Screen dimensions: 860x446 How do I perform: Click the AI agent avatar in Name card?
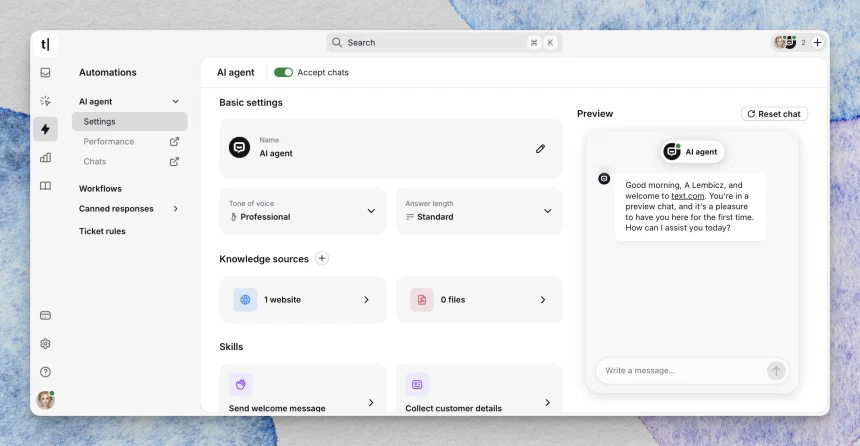(x=239, y=148)
